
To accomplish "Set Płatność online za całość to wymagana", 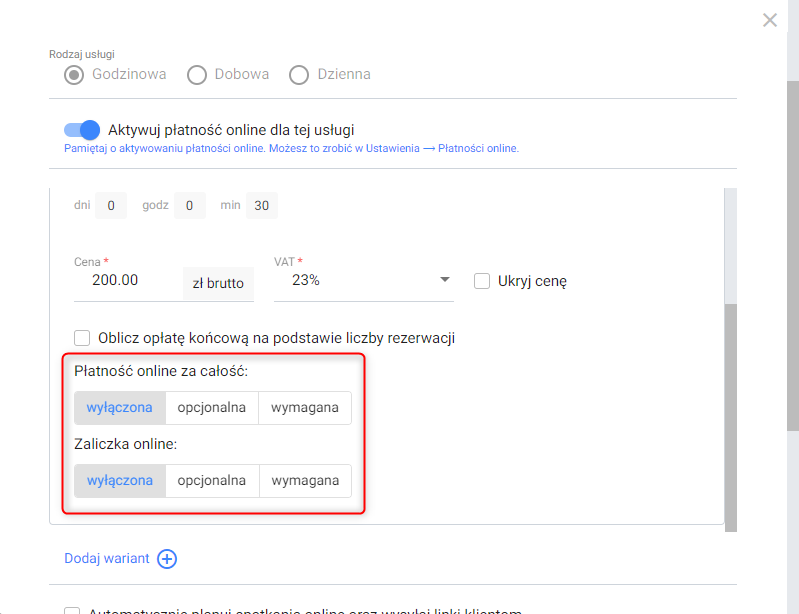I will click(305, 408).
